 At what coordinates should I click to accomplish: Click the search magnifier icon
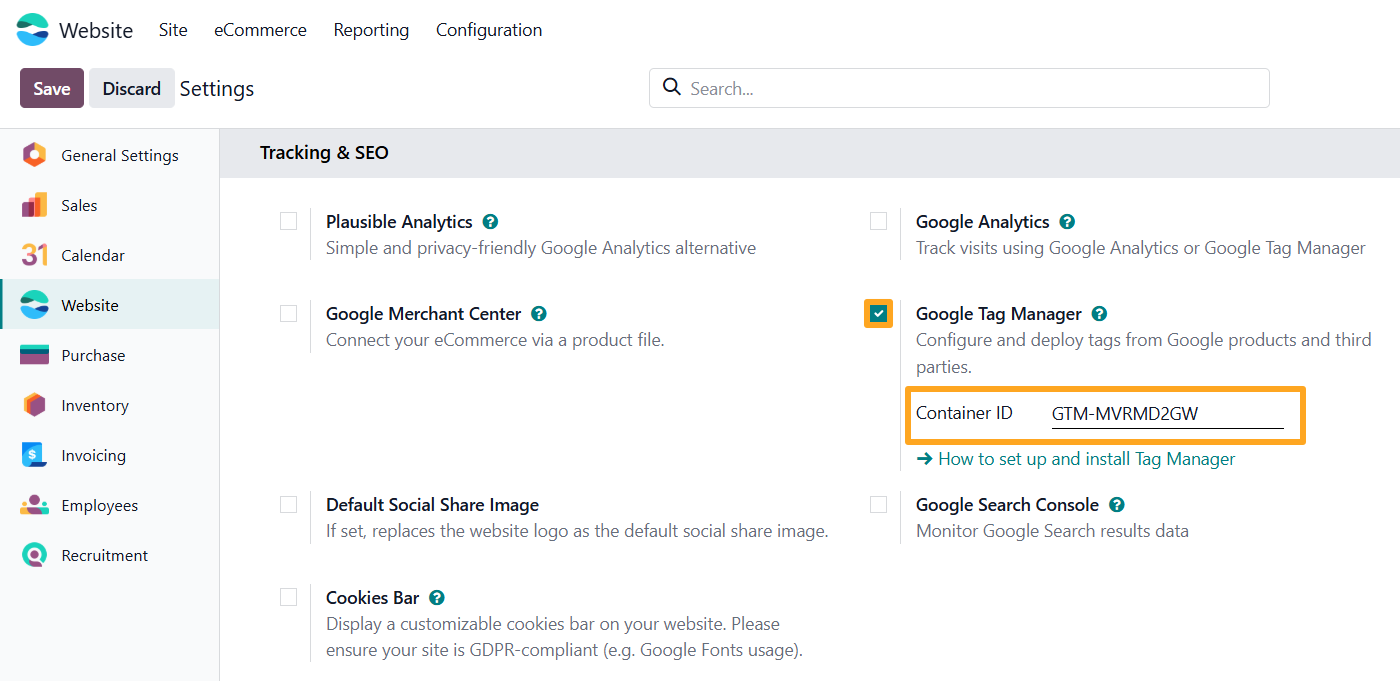672,87
